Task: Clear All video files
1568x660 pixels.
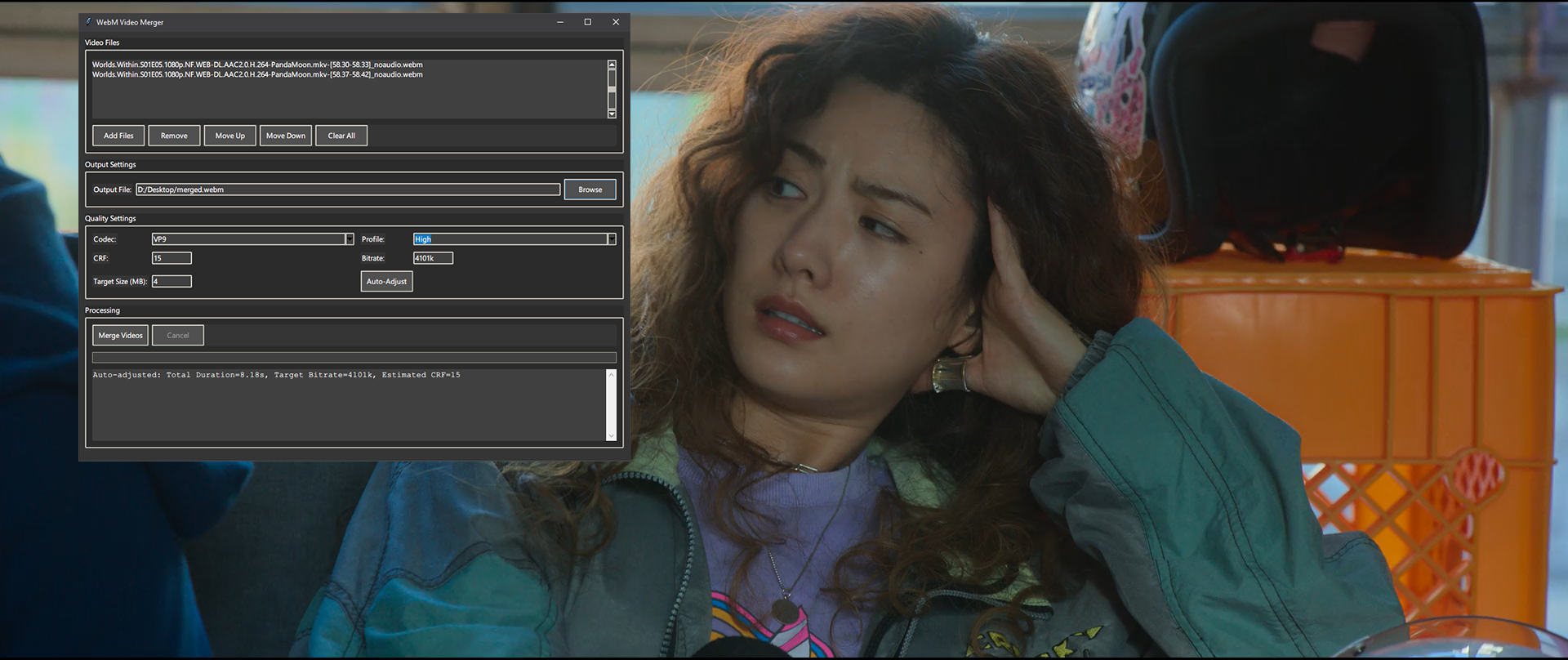Action: pos(341,136)
